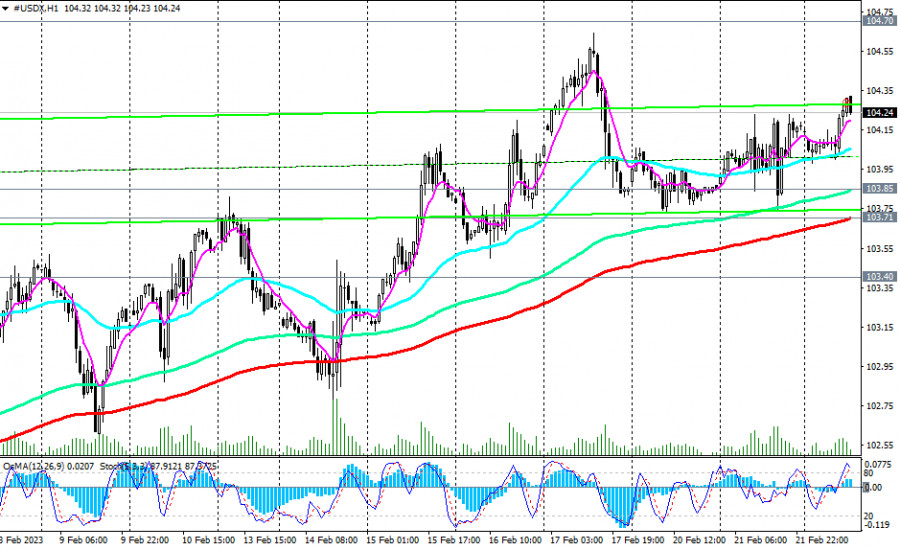
Task: Click the 104.35 price scale value
Action: point(880,91)
